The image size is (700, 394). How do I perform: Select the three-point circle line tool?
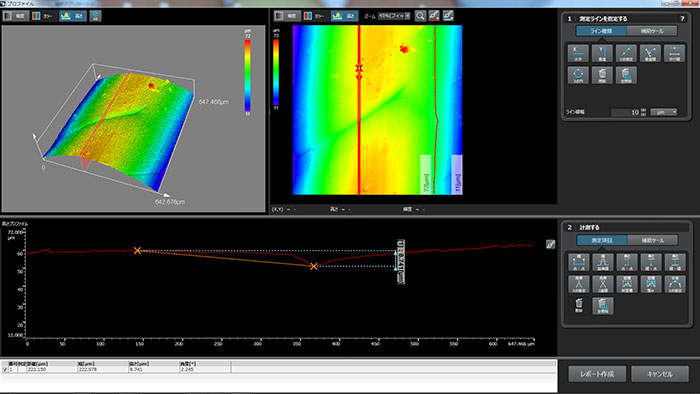tap(578, 75)
